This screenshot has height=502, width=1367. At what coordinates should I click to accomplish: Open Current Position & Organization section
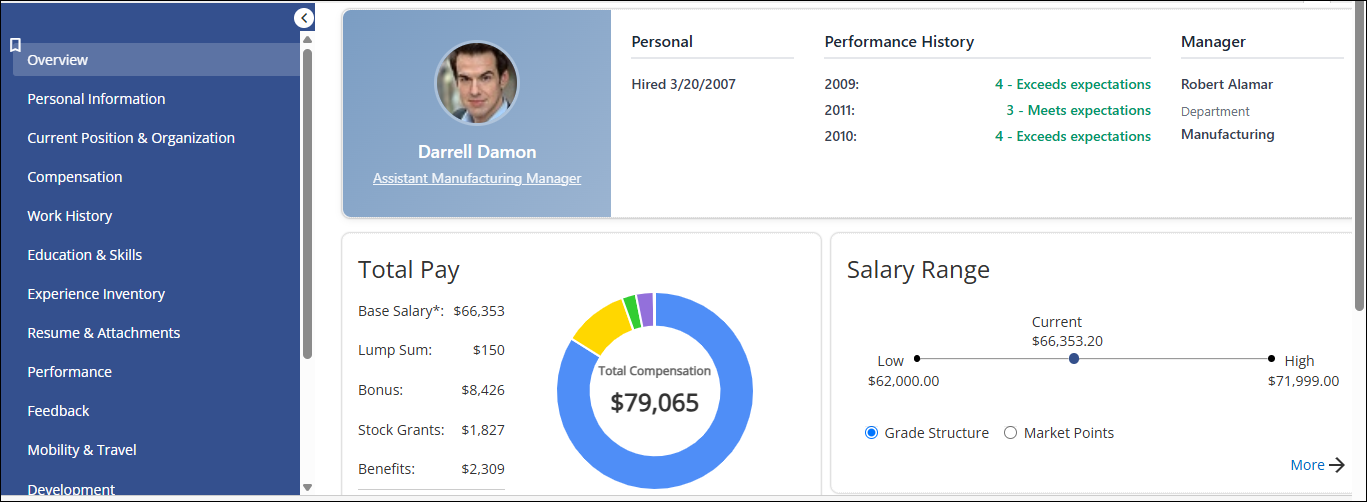point(131,138)
